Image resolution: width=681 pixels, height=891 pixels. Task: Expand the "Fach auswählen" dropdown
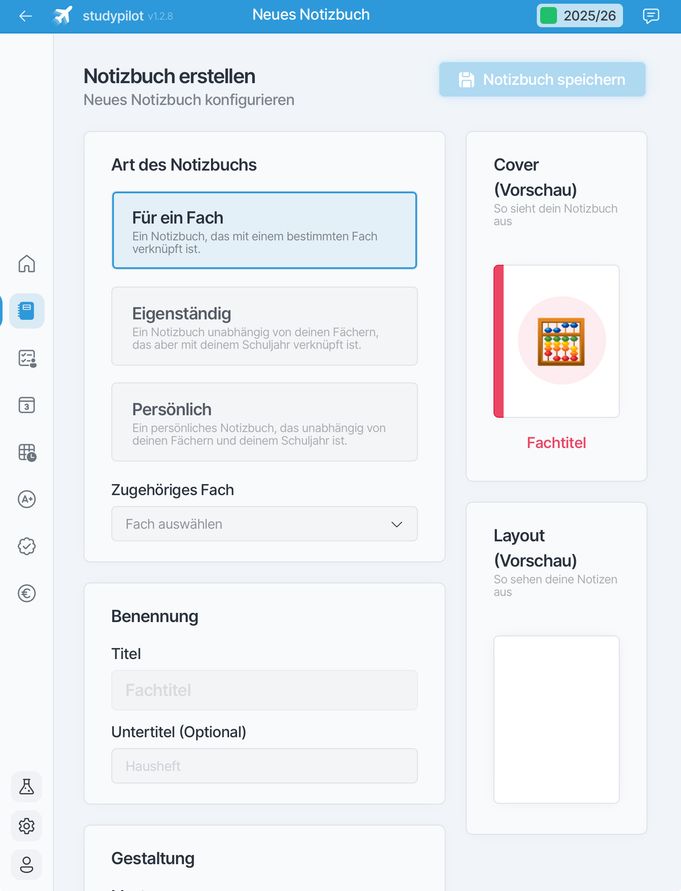pyautogui.click(x=264, y=524)
